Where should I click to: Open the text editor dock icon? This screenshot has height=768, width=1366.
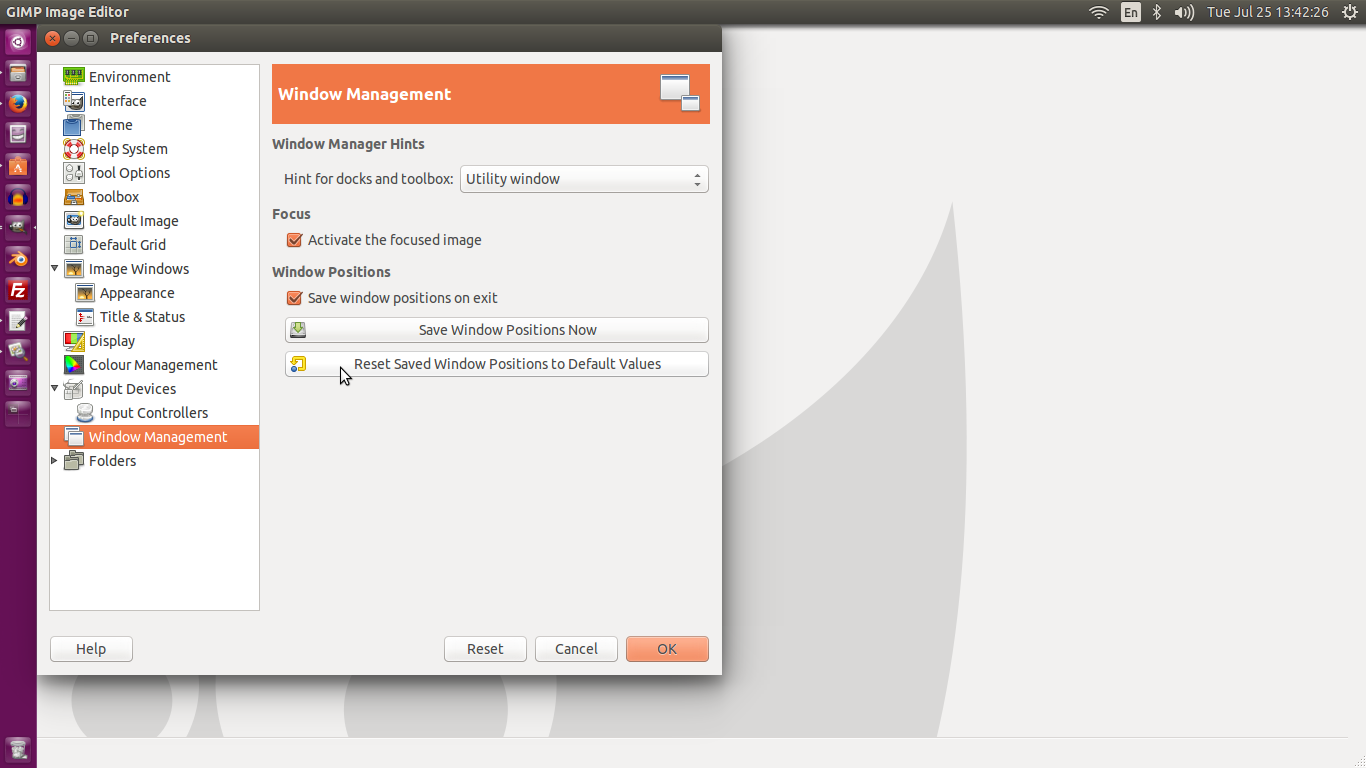(x=18, y=321)
